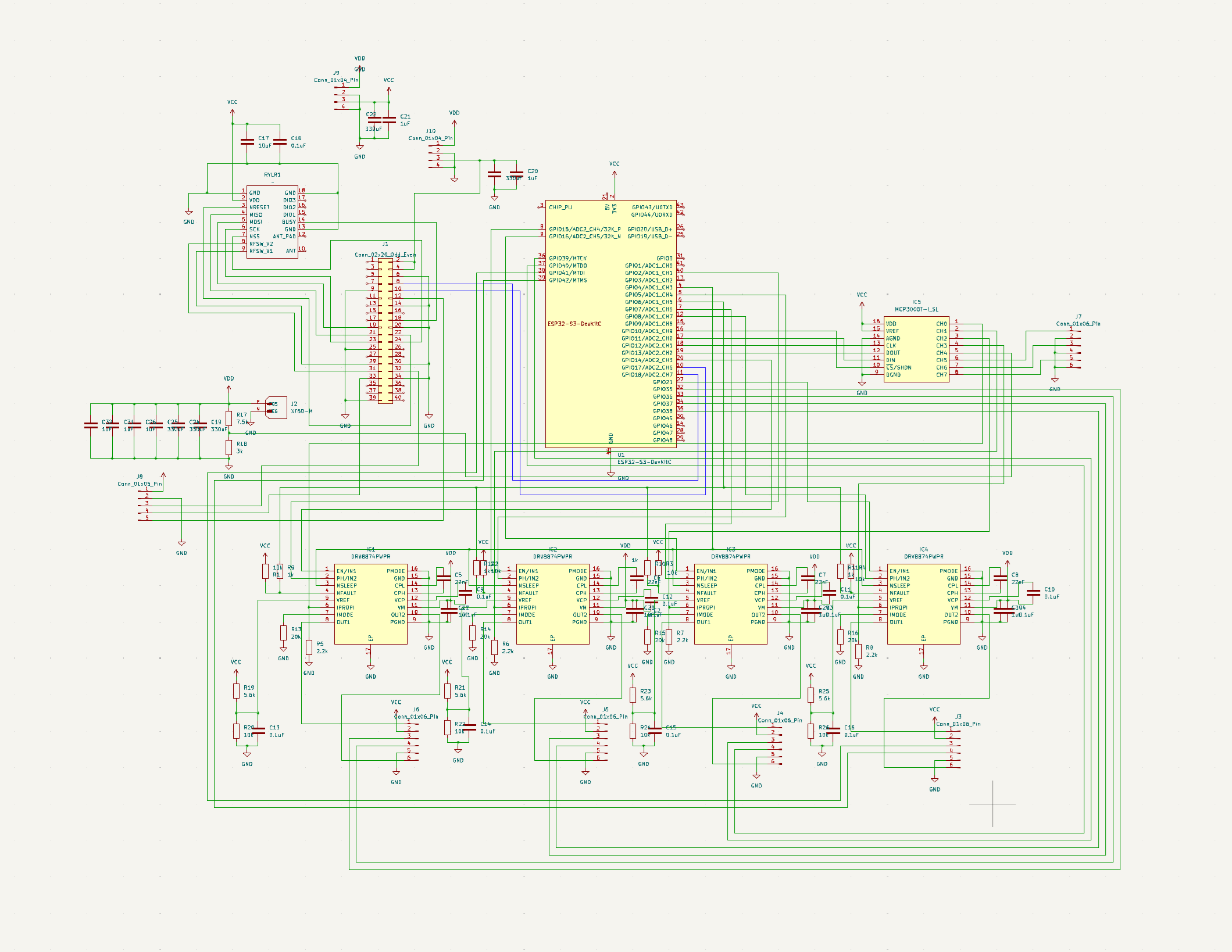Click the RFSW_V1 pin on RYLR1

pyautogui.click(x=261, y=251)
